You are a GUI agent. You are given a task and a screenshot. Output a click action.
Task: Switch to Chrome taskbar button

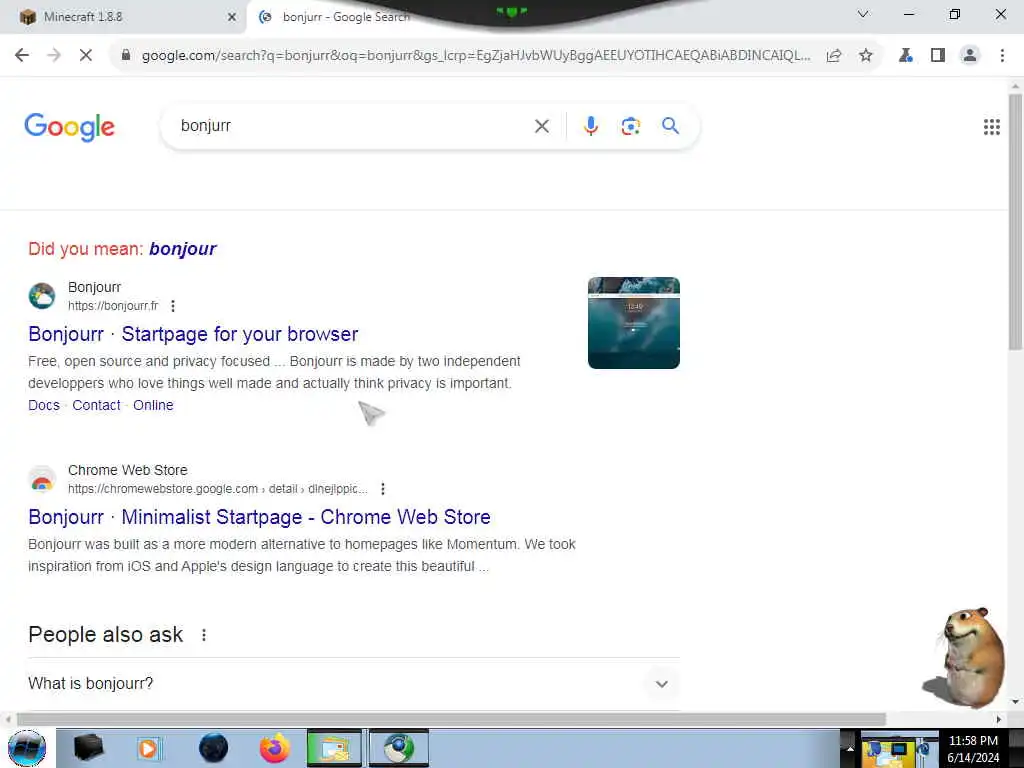pos(398,748)
